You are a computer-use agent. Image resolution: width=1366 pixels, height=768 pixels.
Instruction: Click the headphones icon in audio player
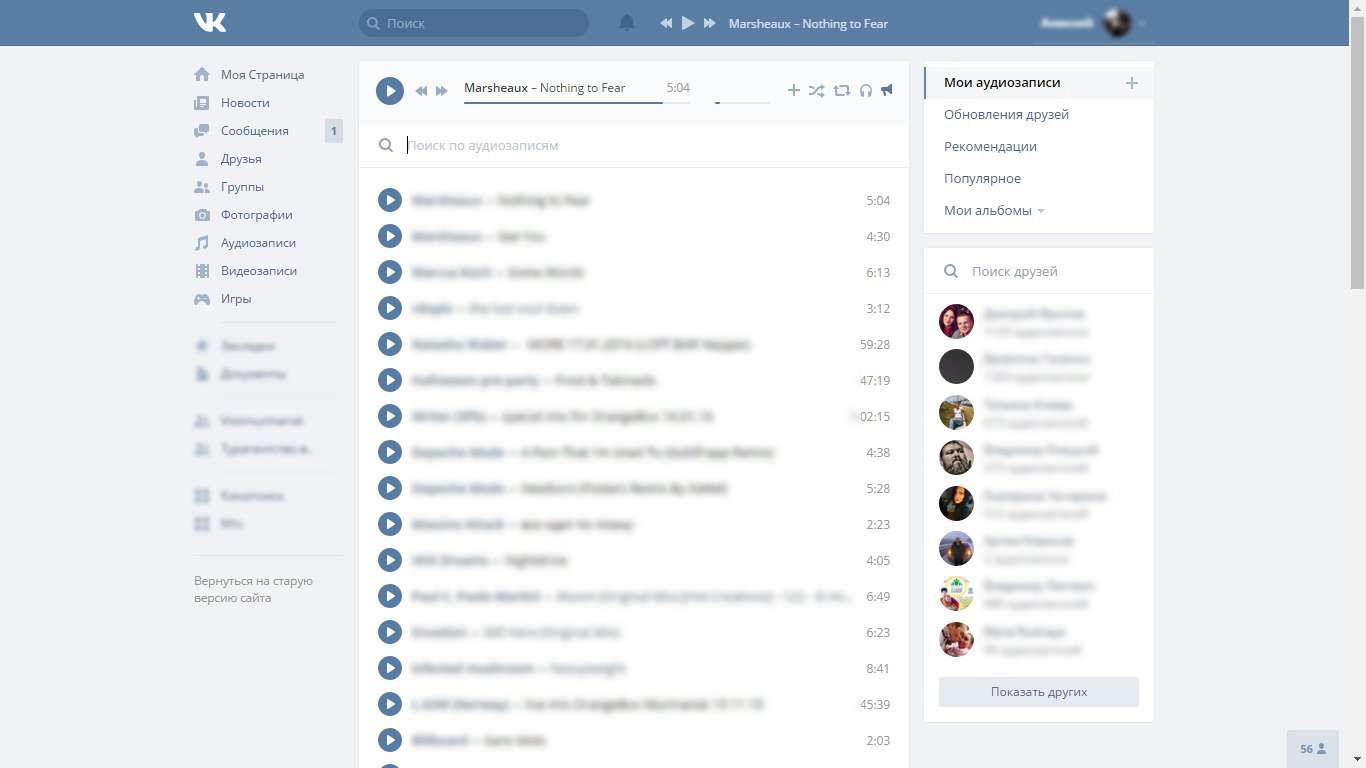pyautogui.click(x=866, y=90)
